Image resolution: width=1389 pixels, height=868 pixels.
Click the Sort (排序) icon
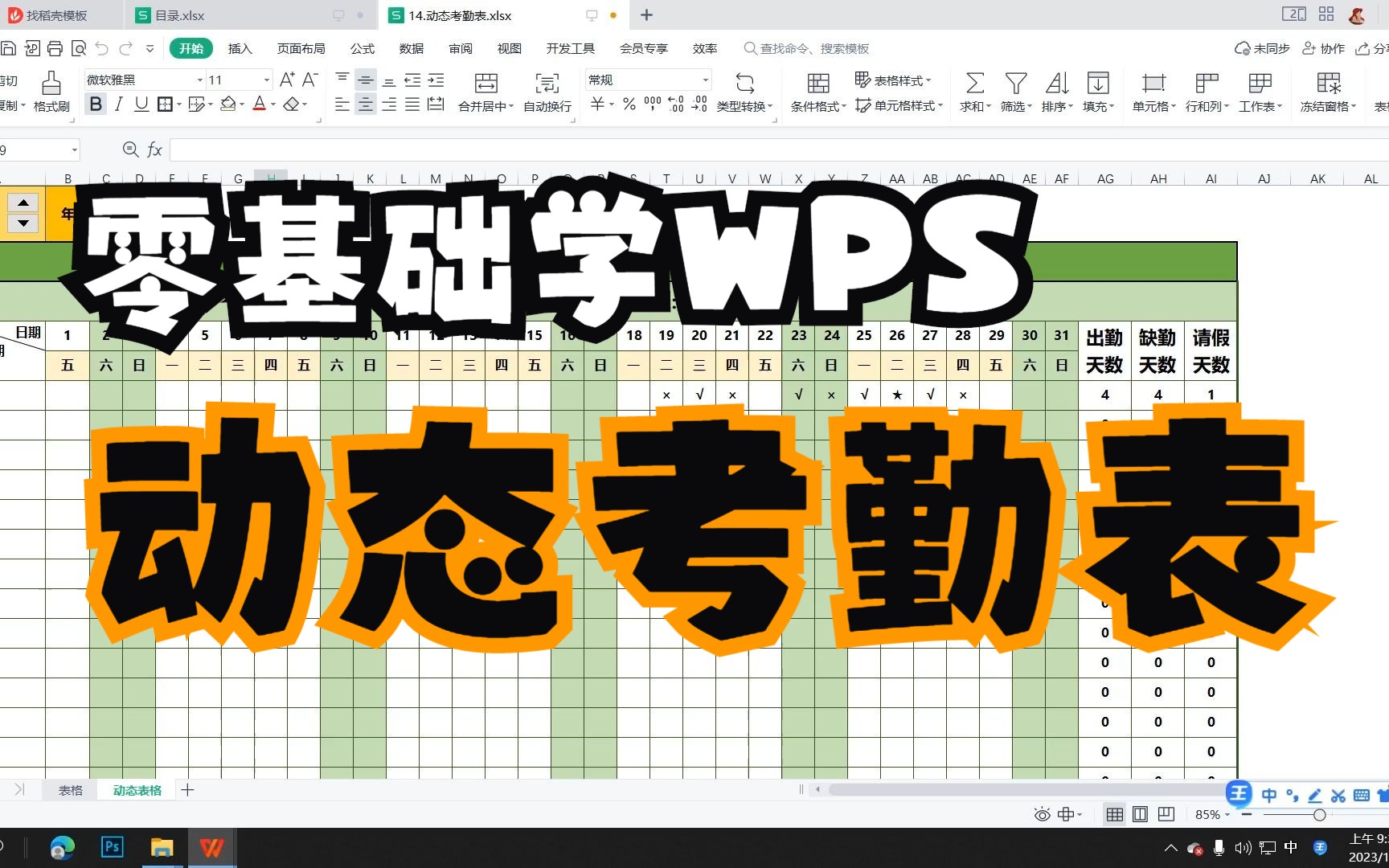(1057, 83)
